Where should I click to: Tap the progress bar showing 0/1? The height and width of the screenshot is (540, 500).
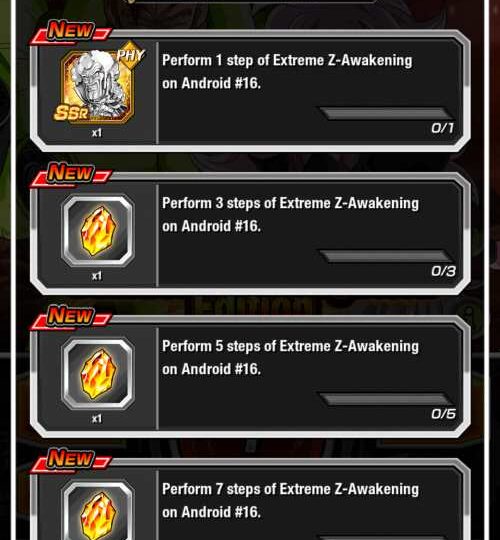tap(386, 113)
